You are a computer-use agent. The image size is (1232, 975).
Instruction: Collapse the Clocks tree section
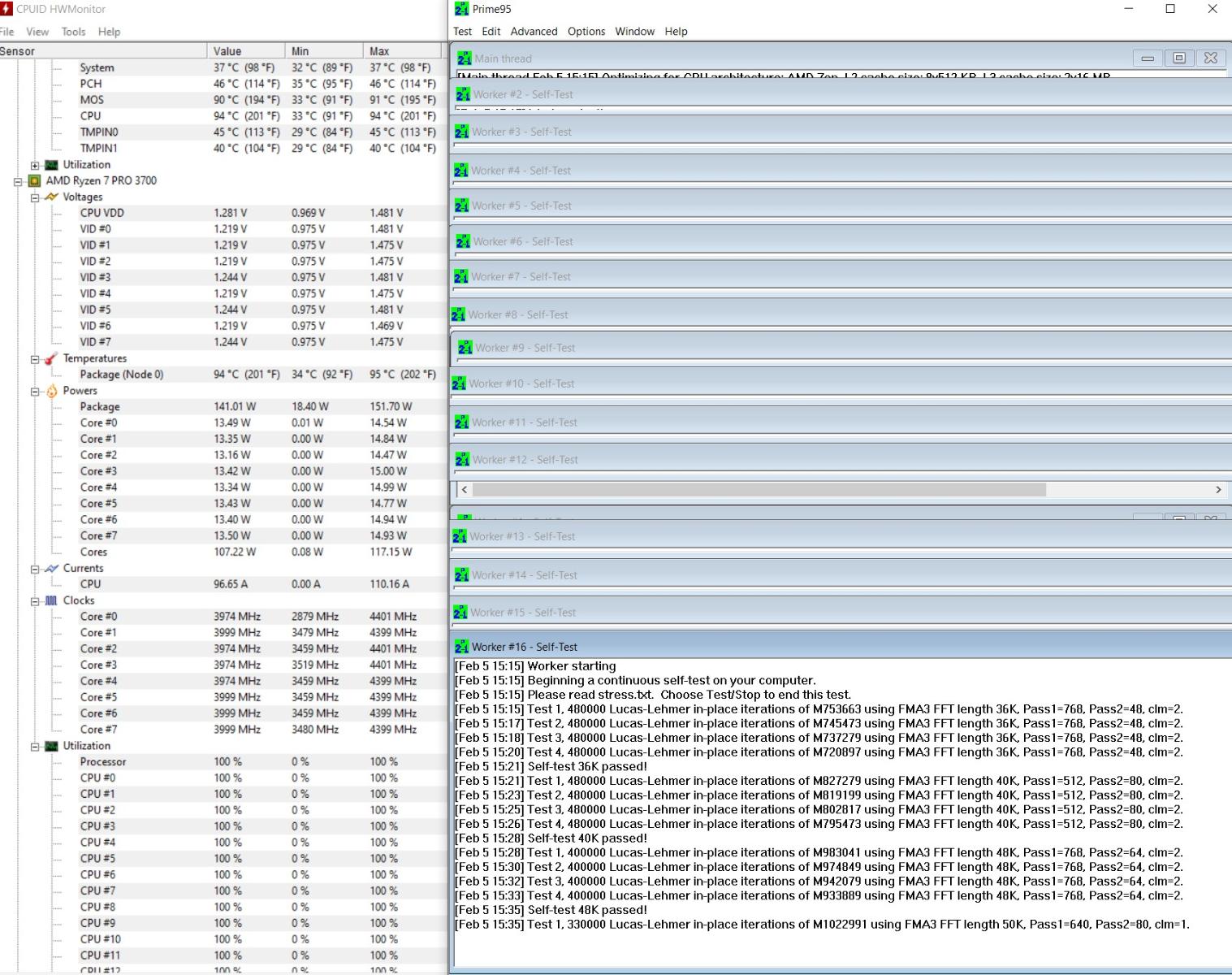tap(35, 601)
